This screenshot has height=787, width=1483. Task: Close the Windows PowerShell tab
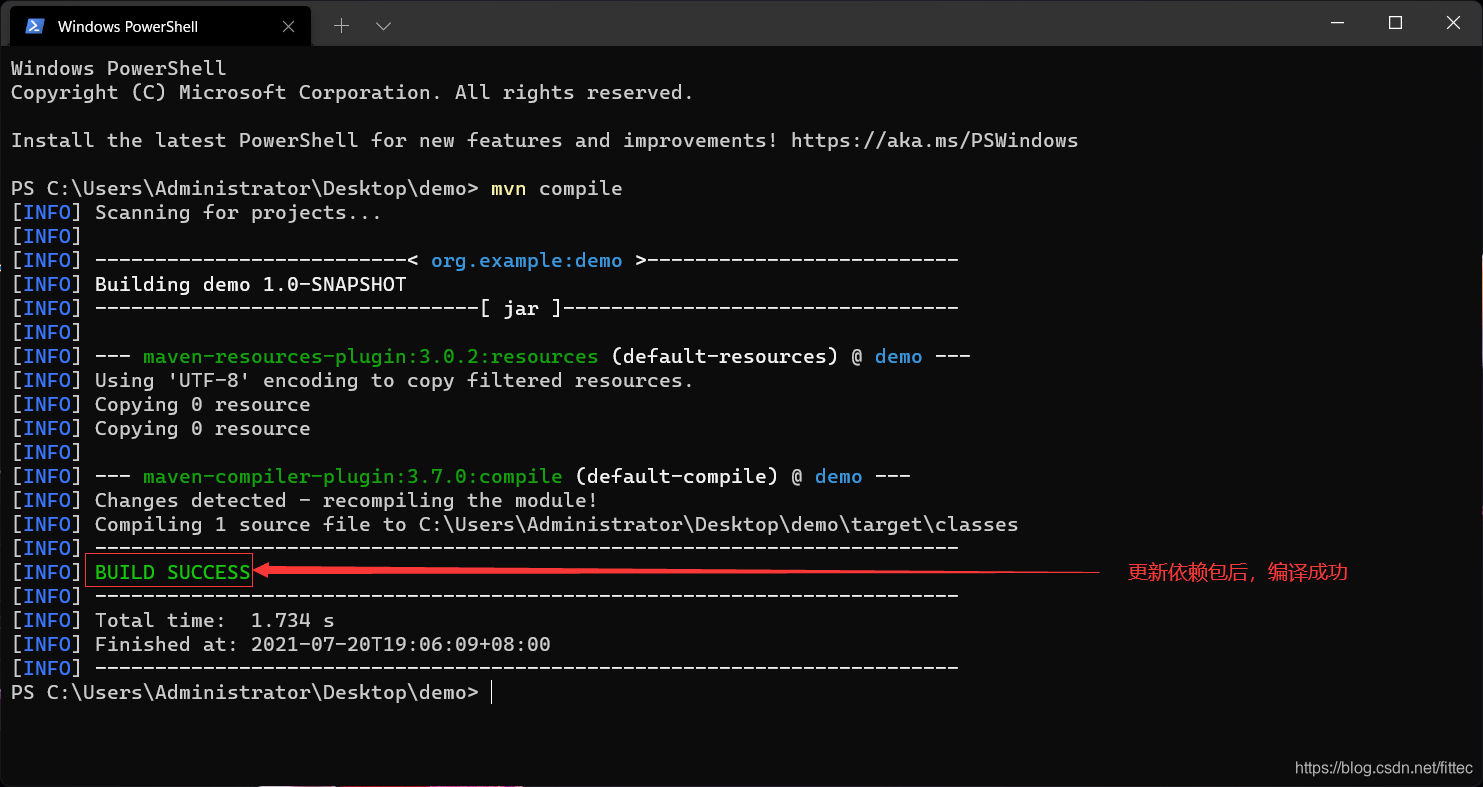point(289,27)
